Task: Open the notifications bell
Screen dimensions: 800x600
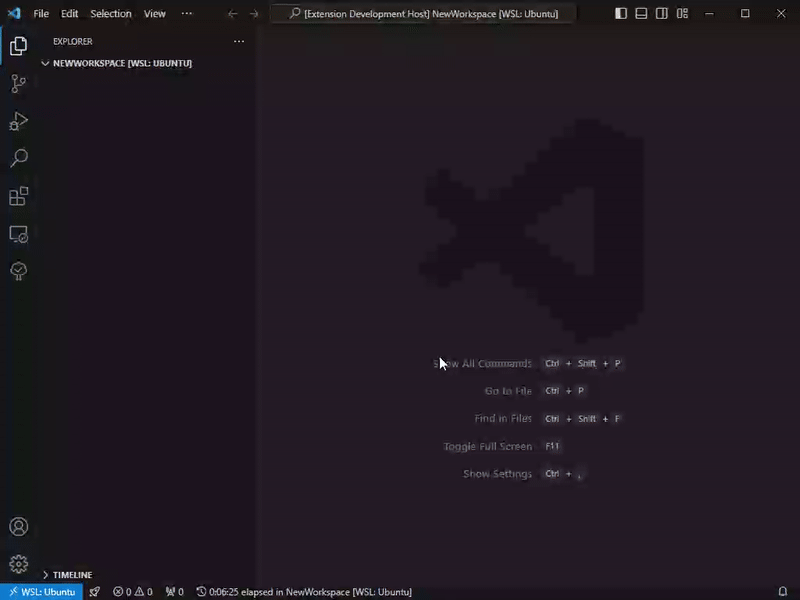Action: pyautogui.click(x=783, y=592)
